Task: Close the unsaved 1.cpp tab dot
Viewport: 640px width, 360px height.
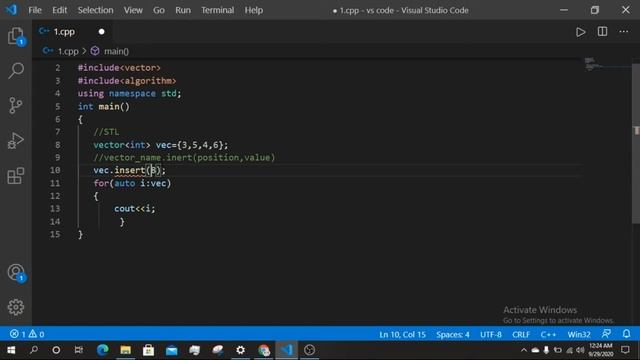Action: (x=101, y=32)
